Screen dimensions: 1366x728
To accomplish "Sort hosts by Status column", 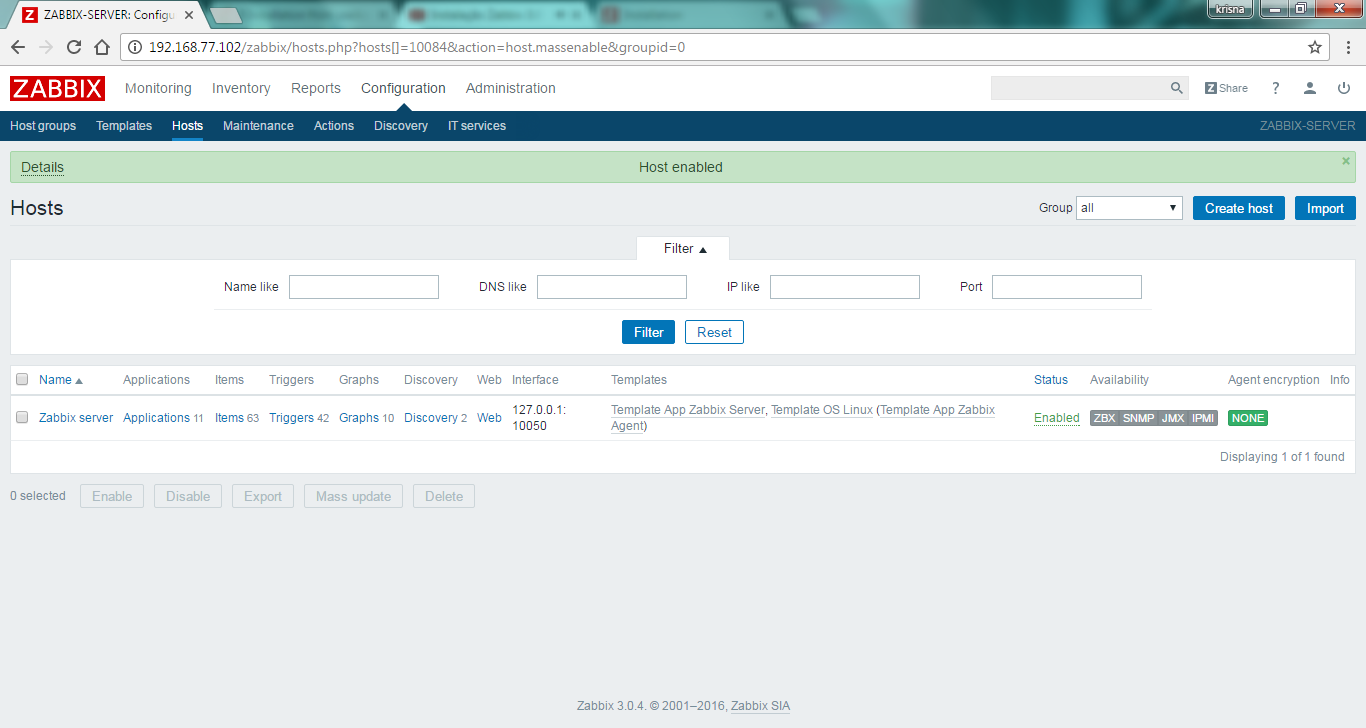I will coord(1051,380).
